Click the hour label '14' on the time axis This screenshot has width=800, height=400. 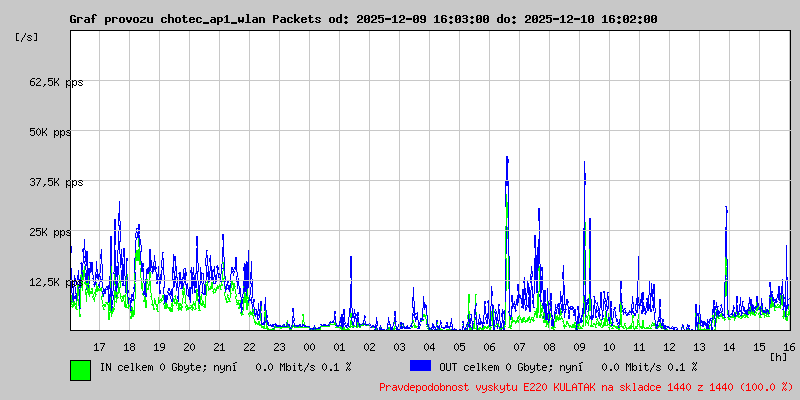coord(729,347)
